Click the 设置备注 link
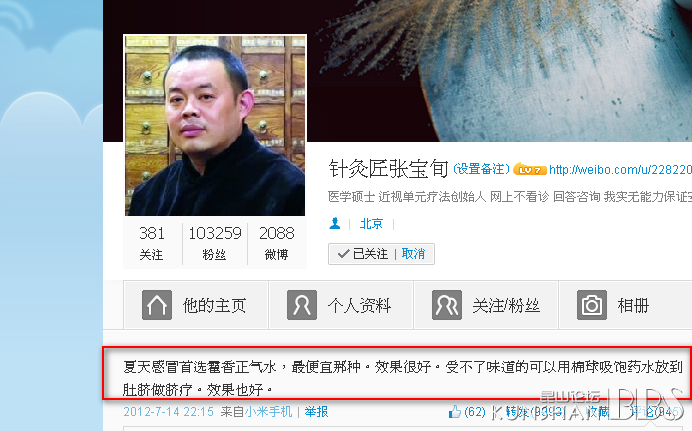Viewport: 692px width, 431px height. [481, 169]
